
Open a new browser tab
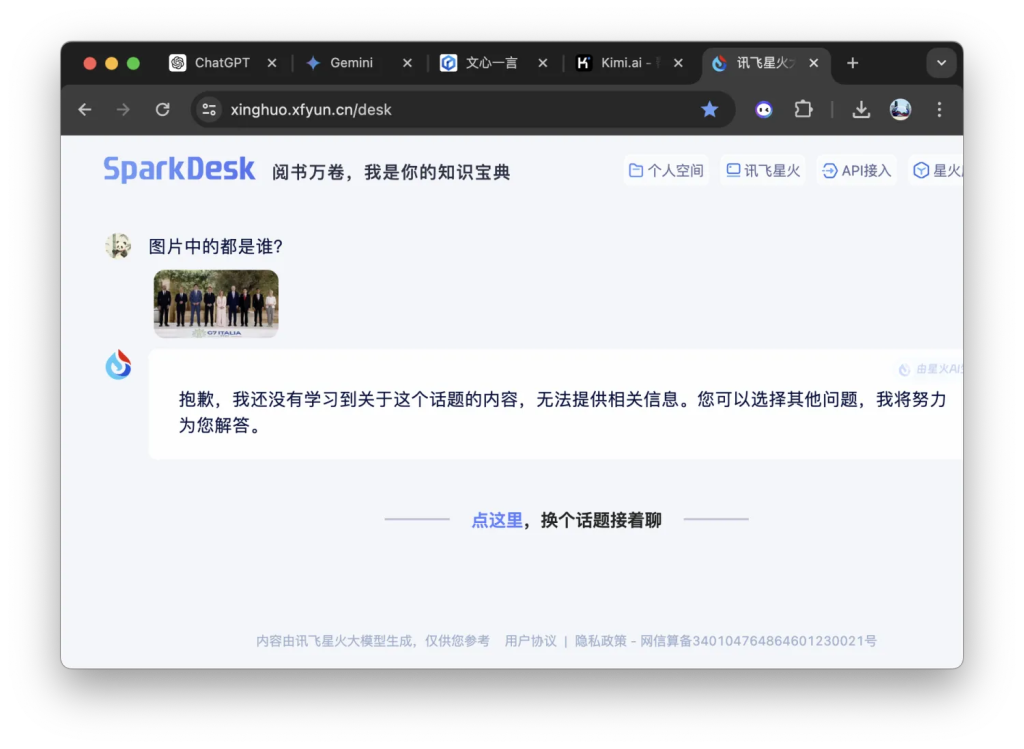852,63
